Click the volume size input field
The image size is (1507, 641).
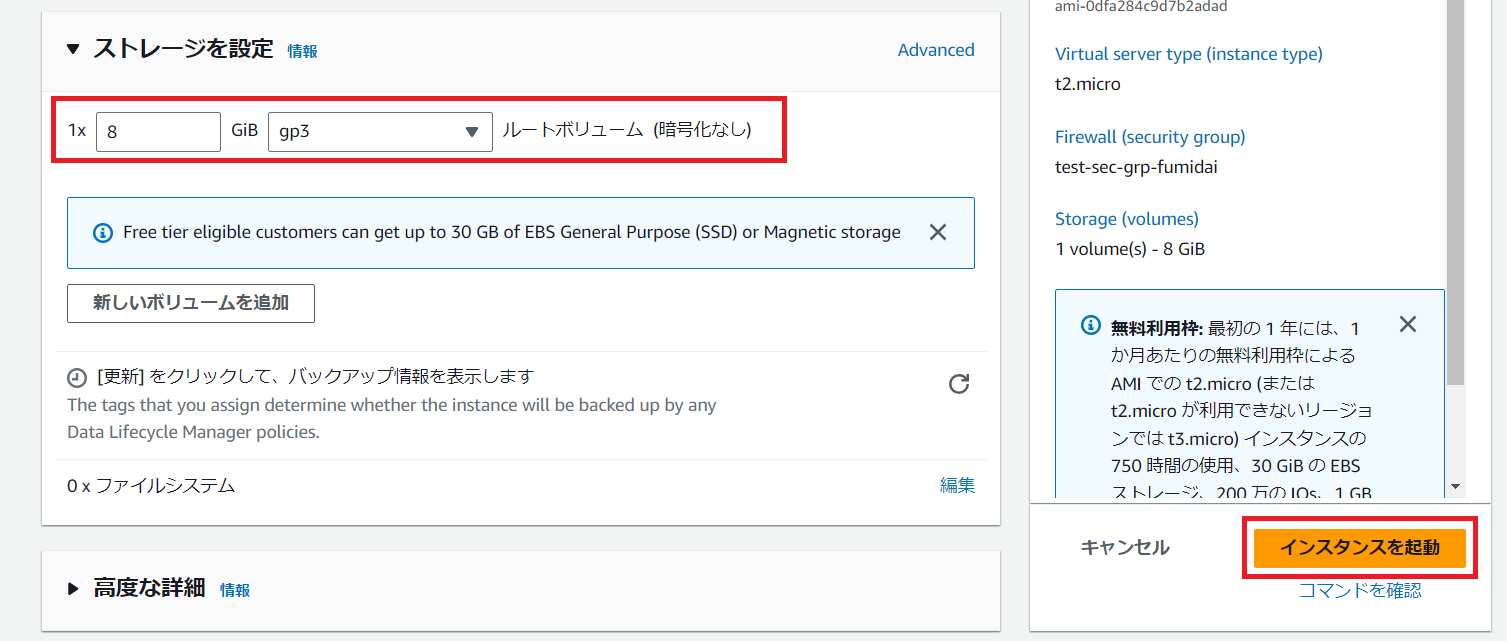[158, 131]
